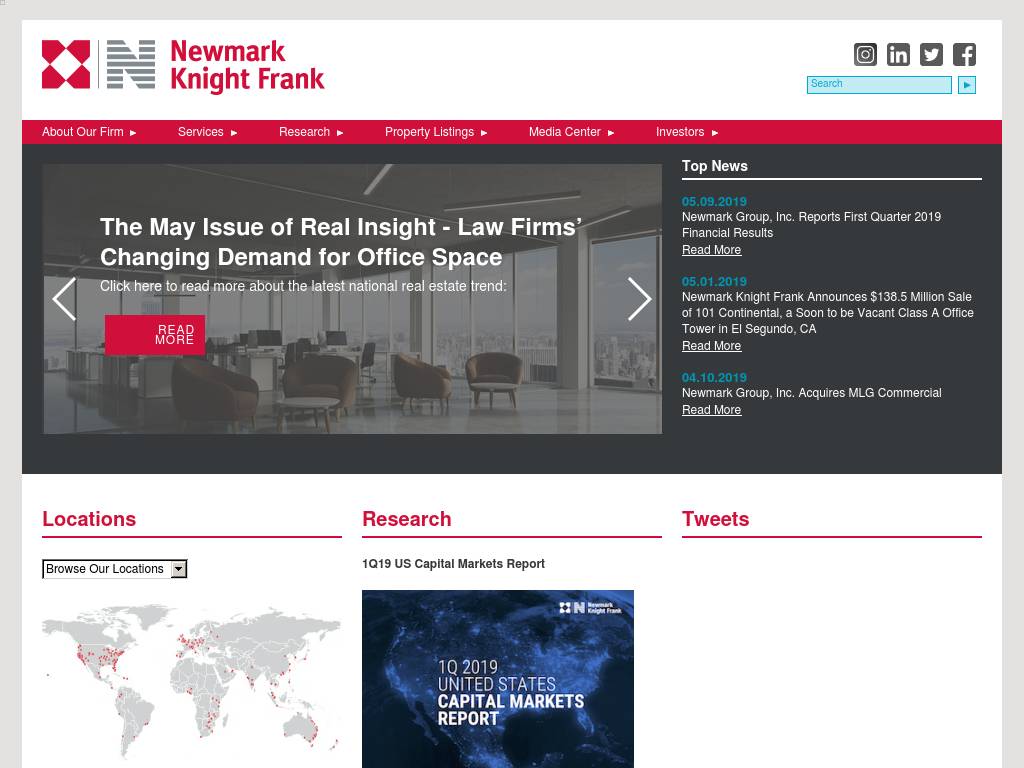Click the red Read More button

click(155, 335)
